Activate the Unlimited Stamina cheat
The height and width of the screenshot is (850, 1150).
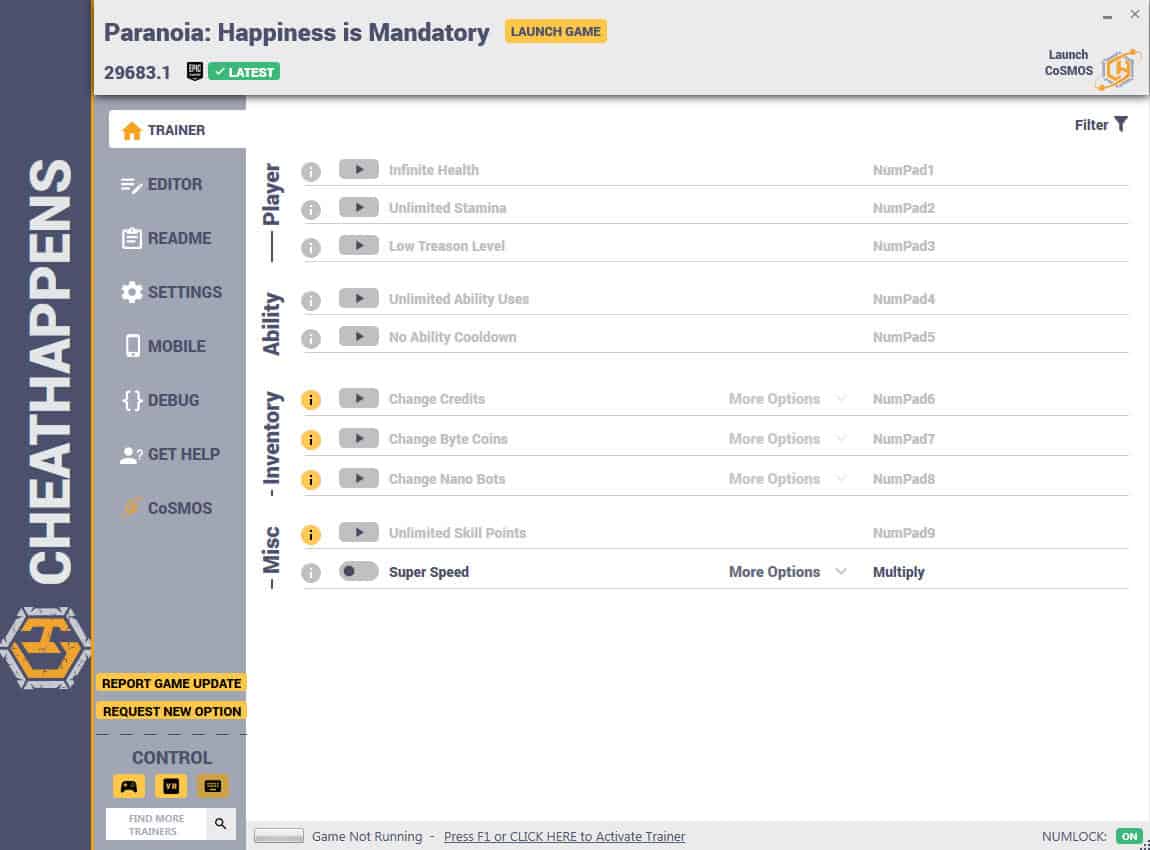click(x=359, y=208)
